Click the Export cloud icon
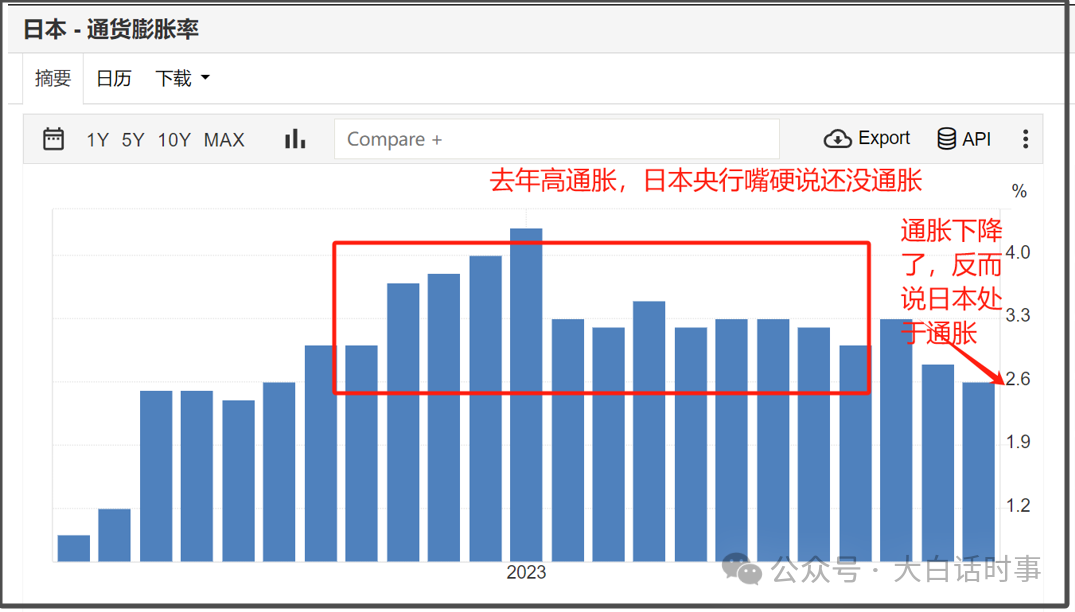1075x612 pixels. pyautogui.click(x=836, y=138)
